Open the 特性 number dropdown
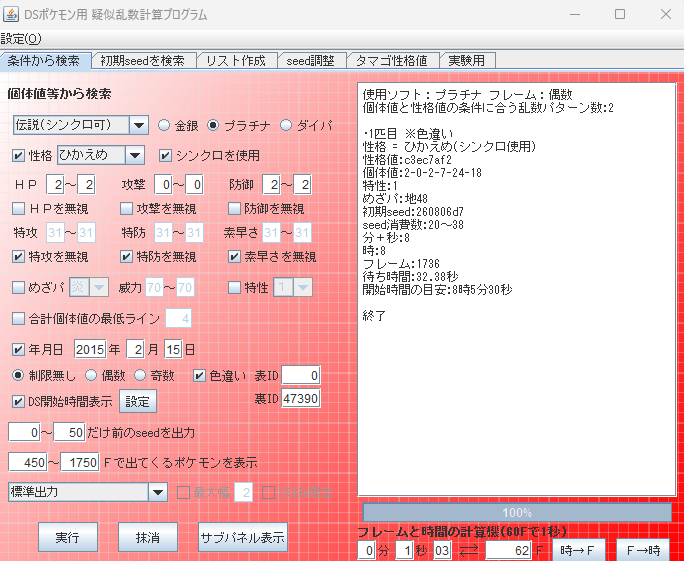 [x=303, y=287]
